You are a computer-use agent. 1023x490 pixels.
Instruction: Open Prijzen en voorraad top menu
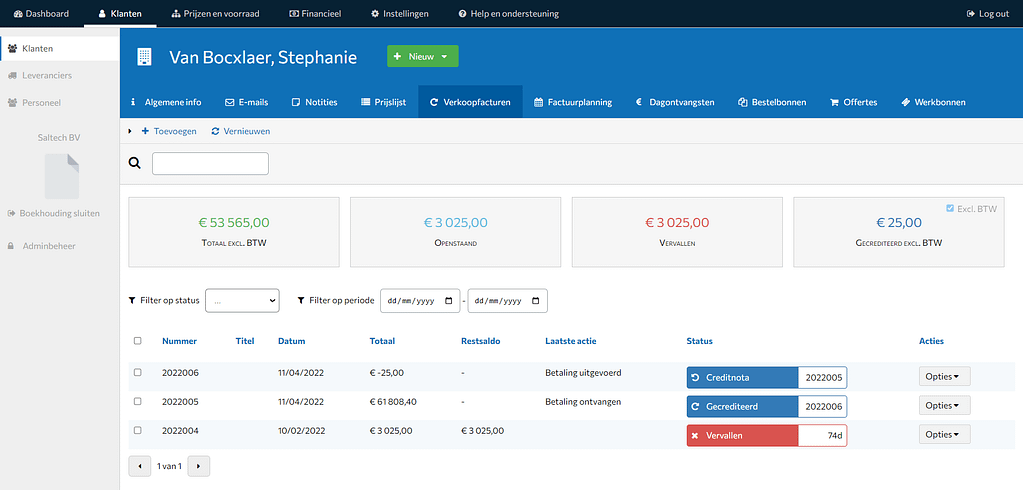(x=215, y=13)
